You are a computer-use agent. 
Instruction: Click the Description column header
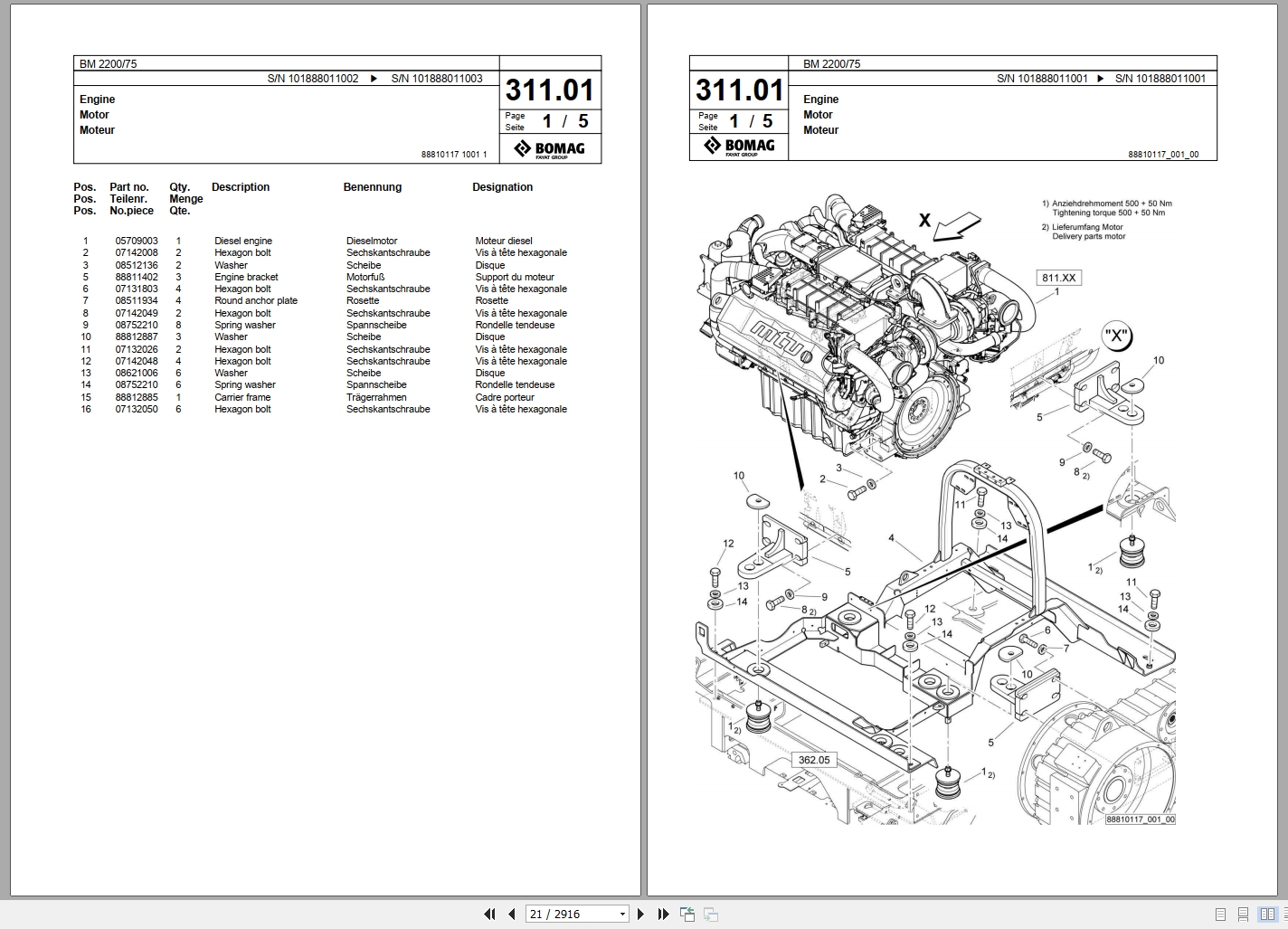tap(241, 187)
